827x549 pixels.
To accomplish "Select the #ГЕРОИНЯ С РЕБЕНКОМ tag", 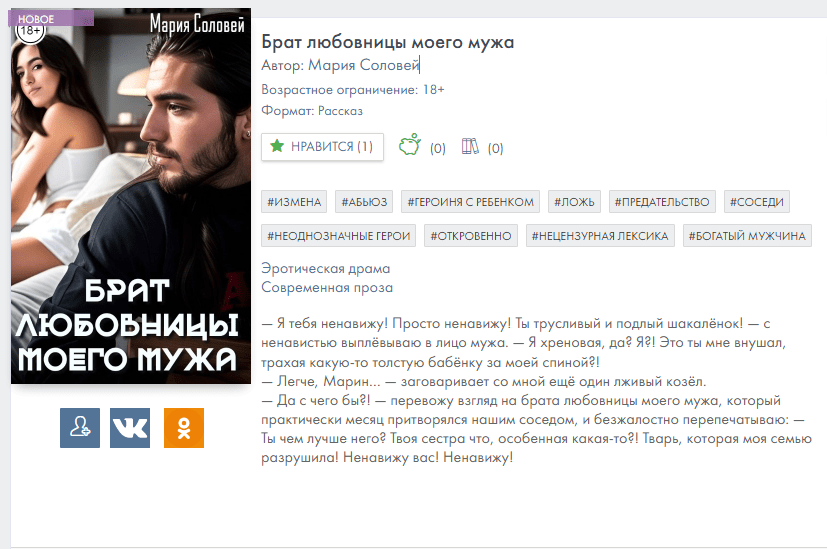I will [x=470, y=202].
